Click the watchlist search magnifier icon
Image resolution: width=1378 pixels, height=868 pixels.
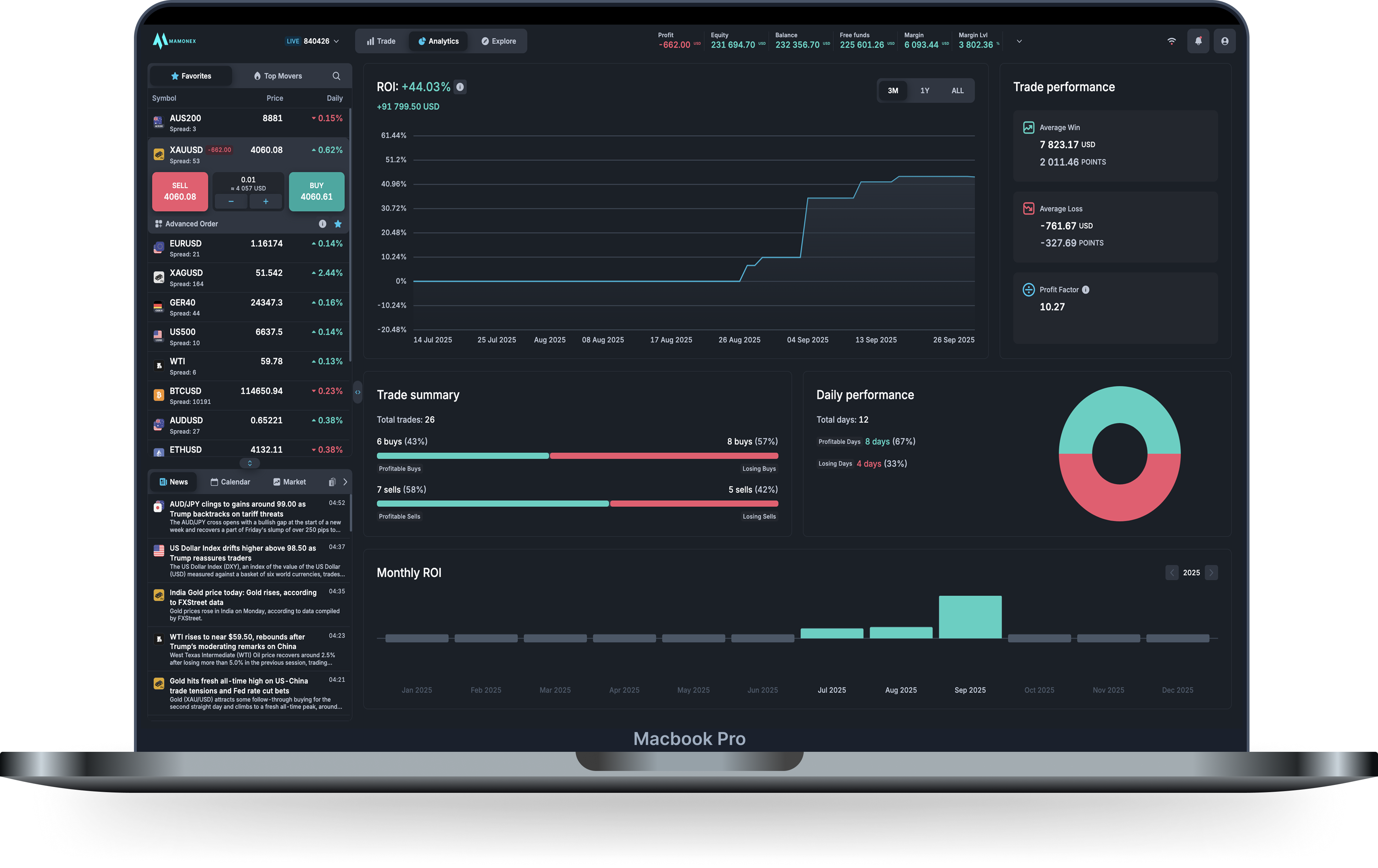pos(337,76)
